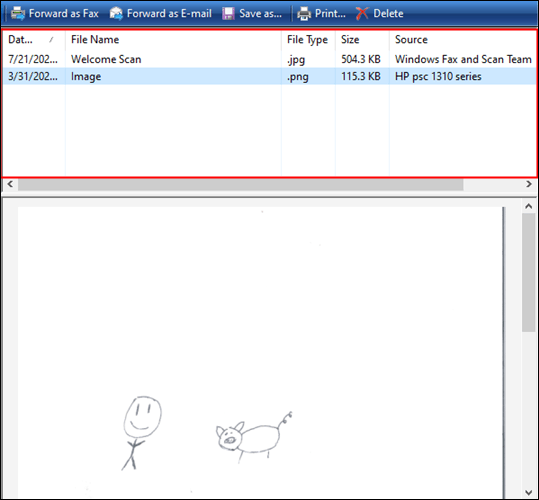Sort list by the Date column header
The height and width of the screenshot is (500, 539).
click(x=34, y=40)
